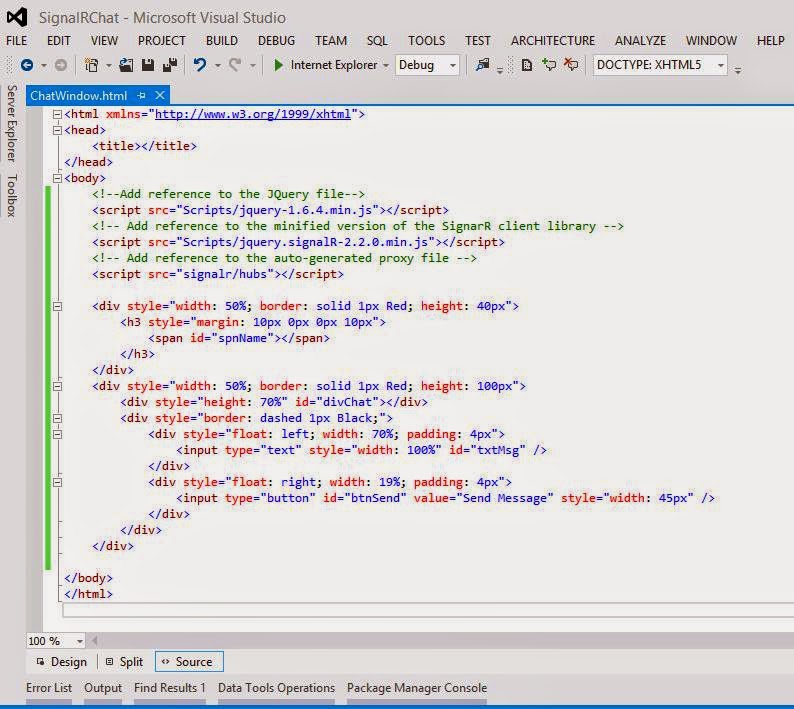Click the New Project toolbar icon
The image size is (794, 709).
coord(92,65)
